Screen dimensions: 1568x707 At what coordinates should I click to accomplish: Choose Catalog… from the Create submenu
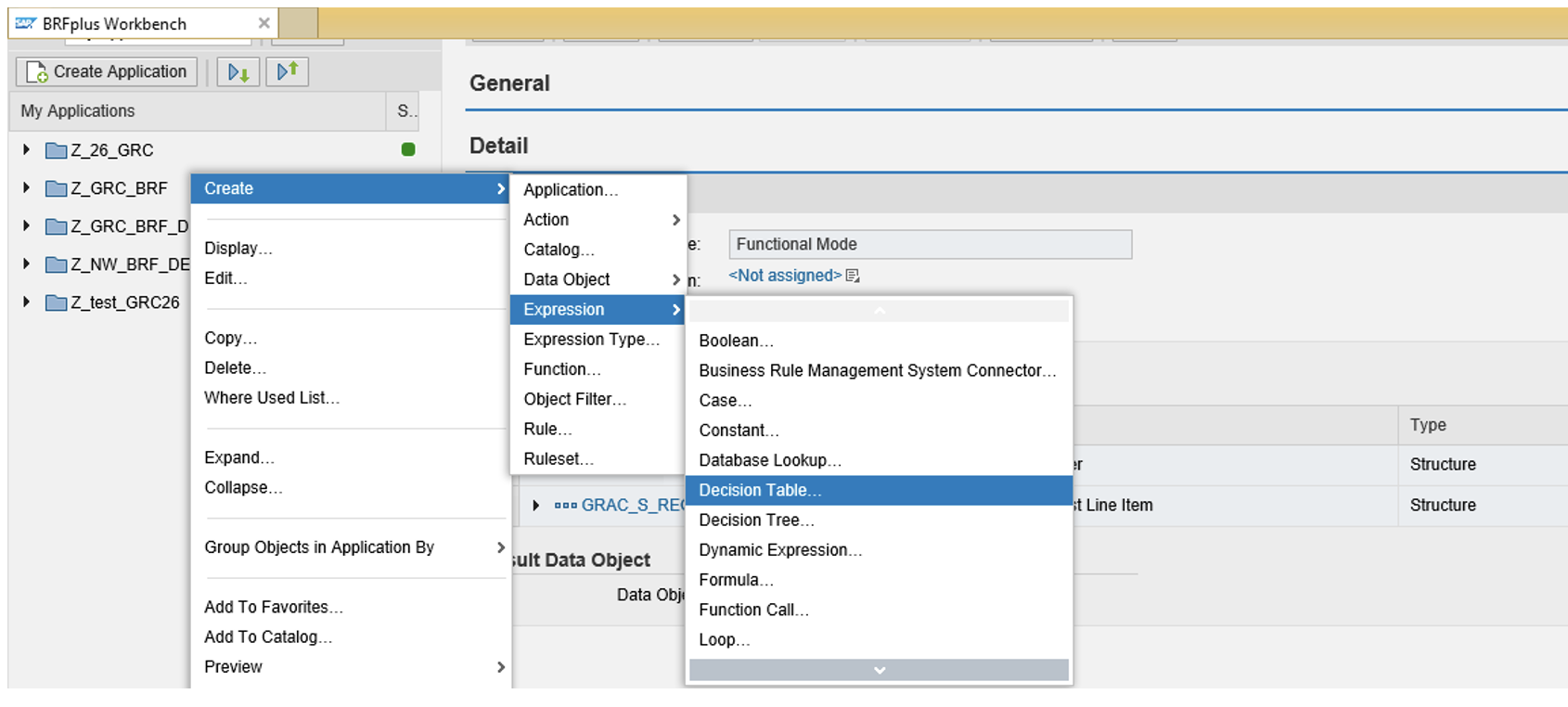pos(598,250)
